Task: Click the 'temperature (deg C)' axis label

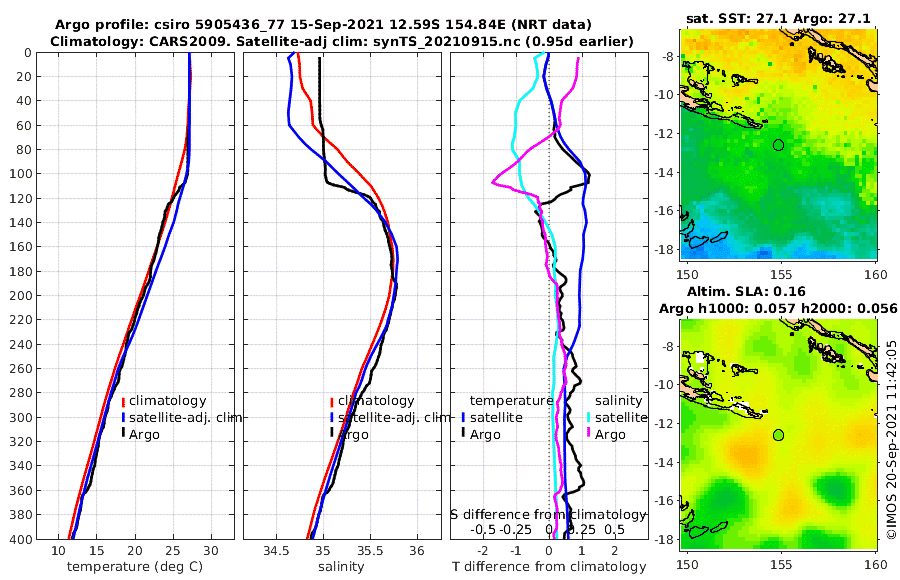Action: (135, 567)
